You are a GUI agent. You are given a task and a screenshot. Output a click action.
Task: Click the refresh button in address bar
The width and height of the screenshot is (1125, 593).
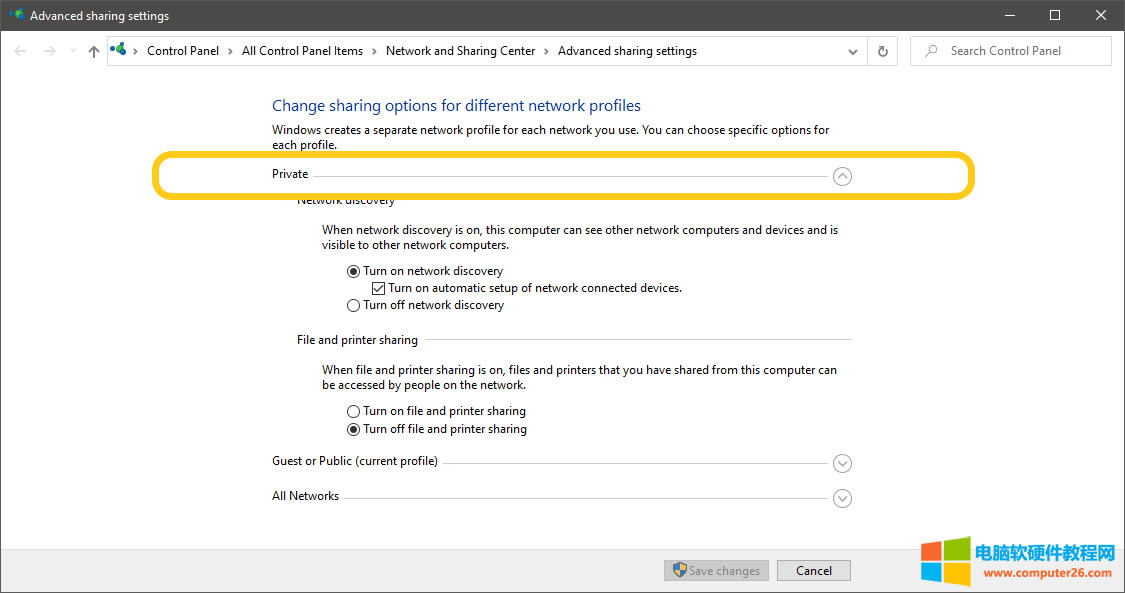pyautogui.click(x=882, y=51)
